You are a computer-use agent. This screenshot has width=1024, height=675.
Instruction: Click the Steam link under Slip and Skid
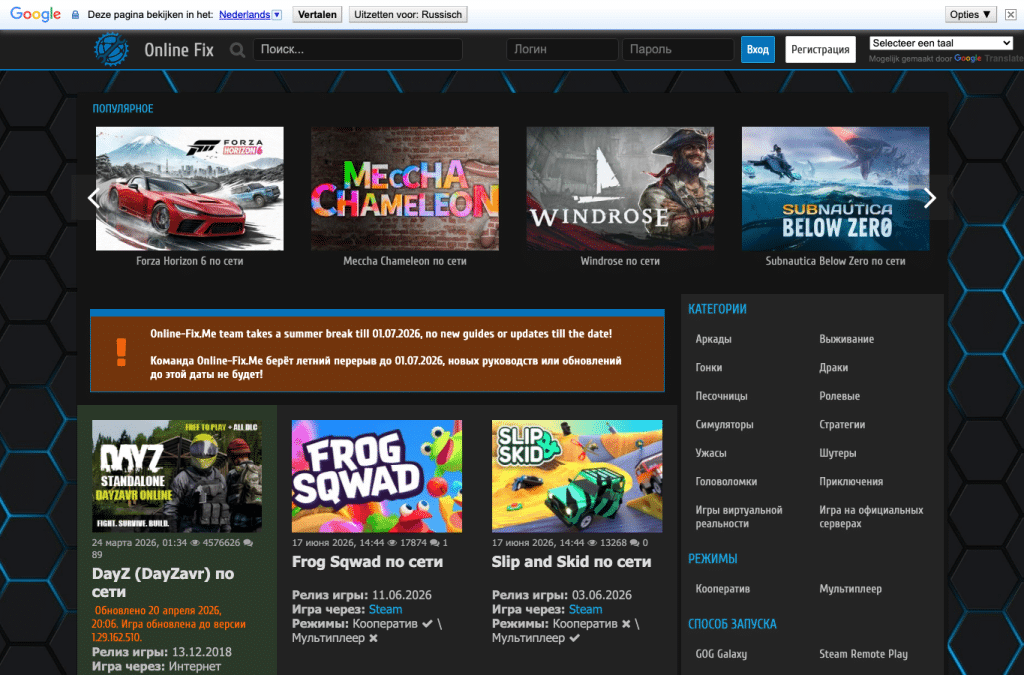[x=585, y=609]
